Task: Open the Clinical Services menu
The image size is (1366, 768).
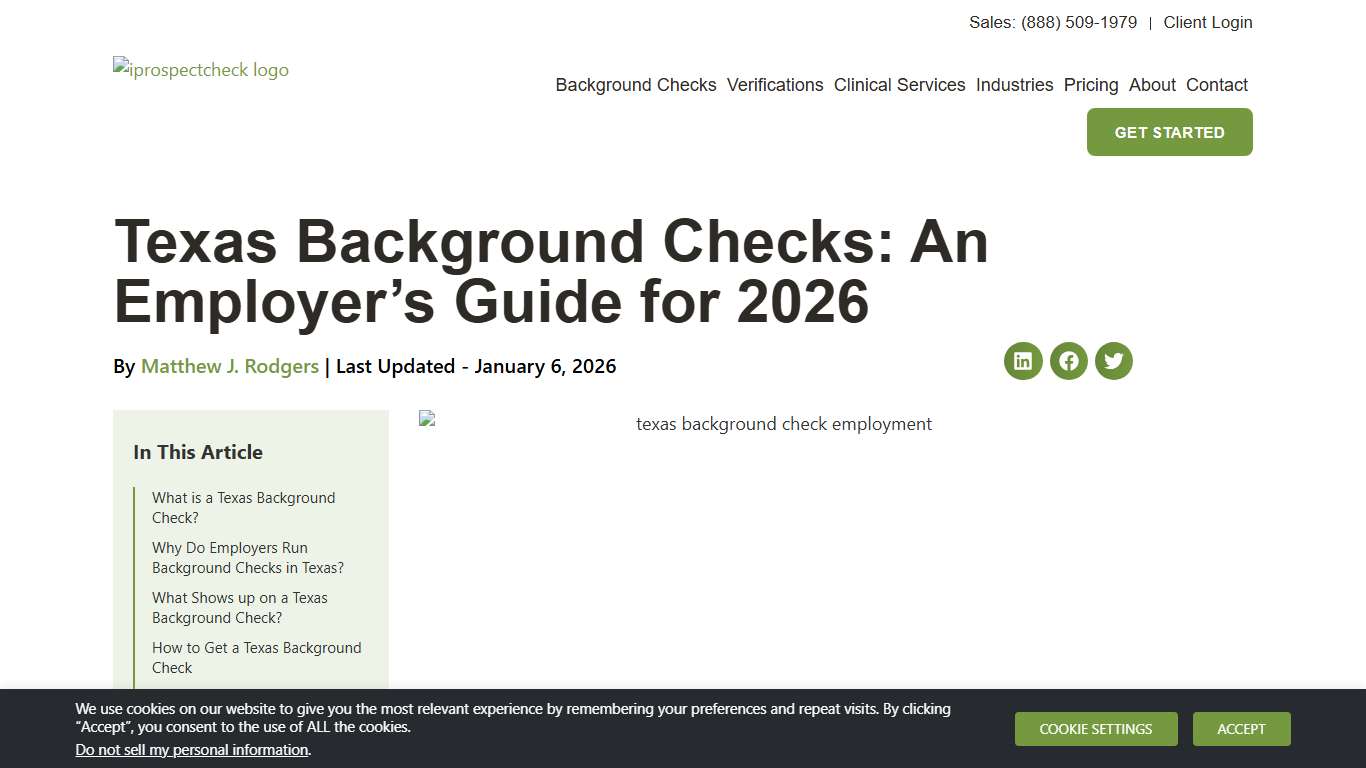Action: [x=899, y=85]
